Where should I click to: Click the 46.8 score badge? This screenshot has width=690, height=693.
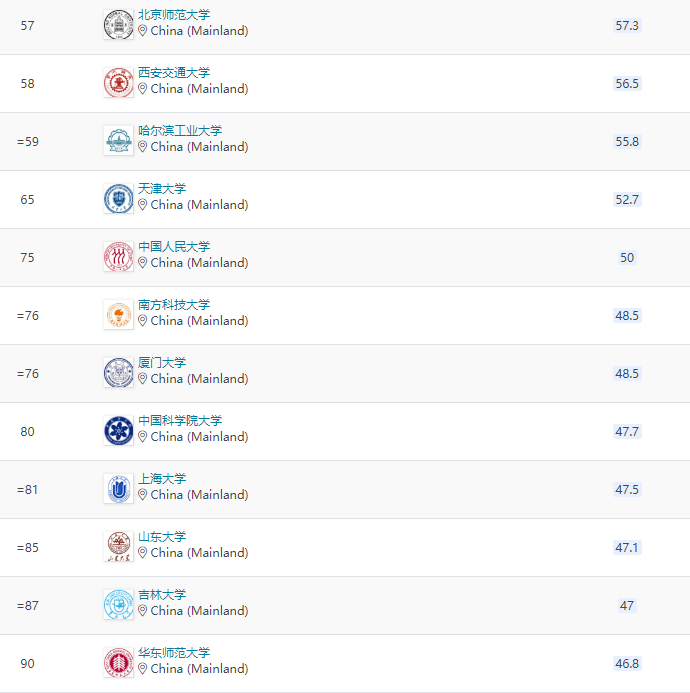pos(627,663)
